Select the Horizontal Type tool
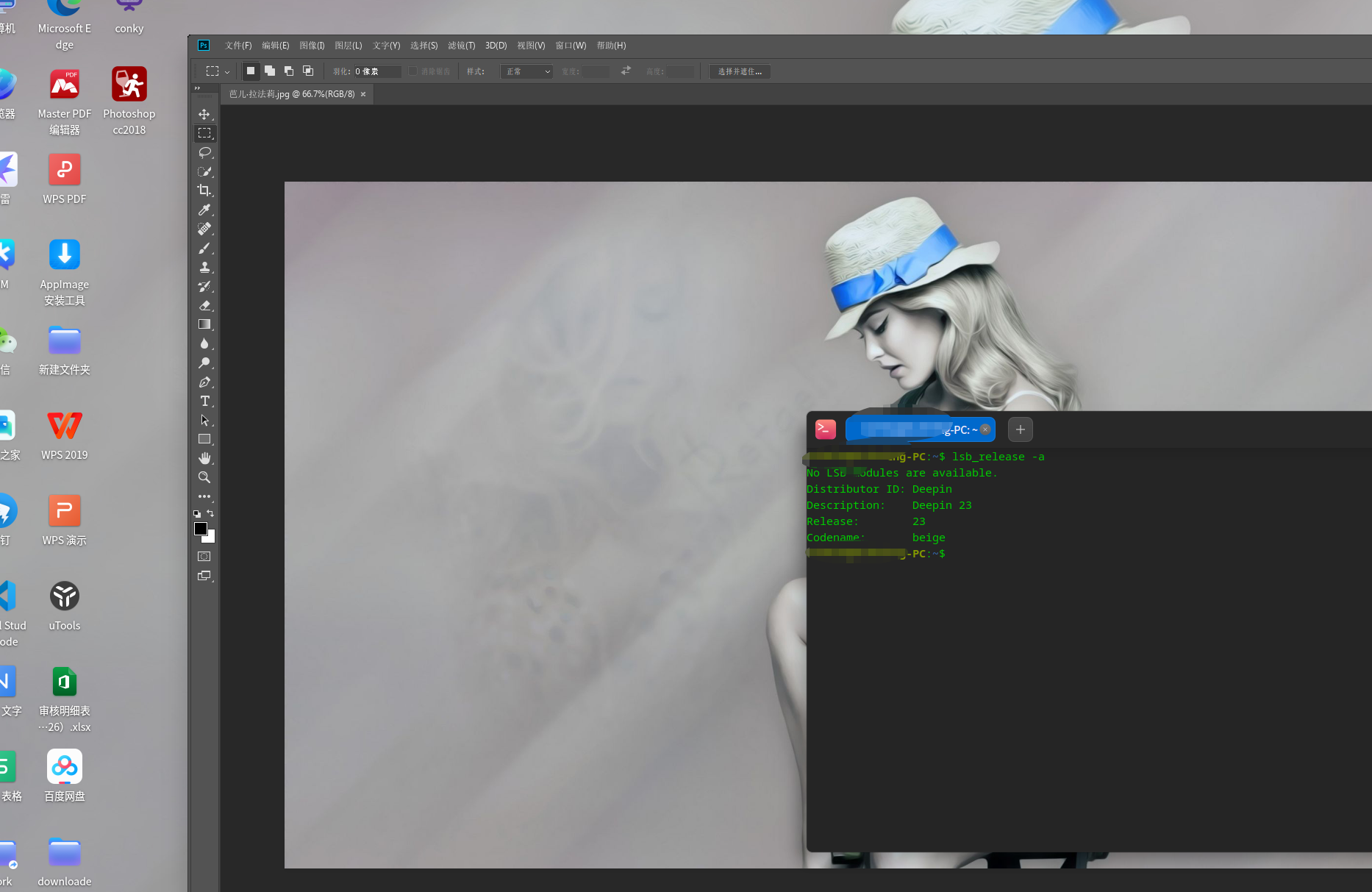The height and width of the screenshot is (892, 1372). 204,401
